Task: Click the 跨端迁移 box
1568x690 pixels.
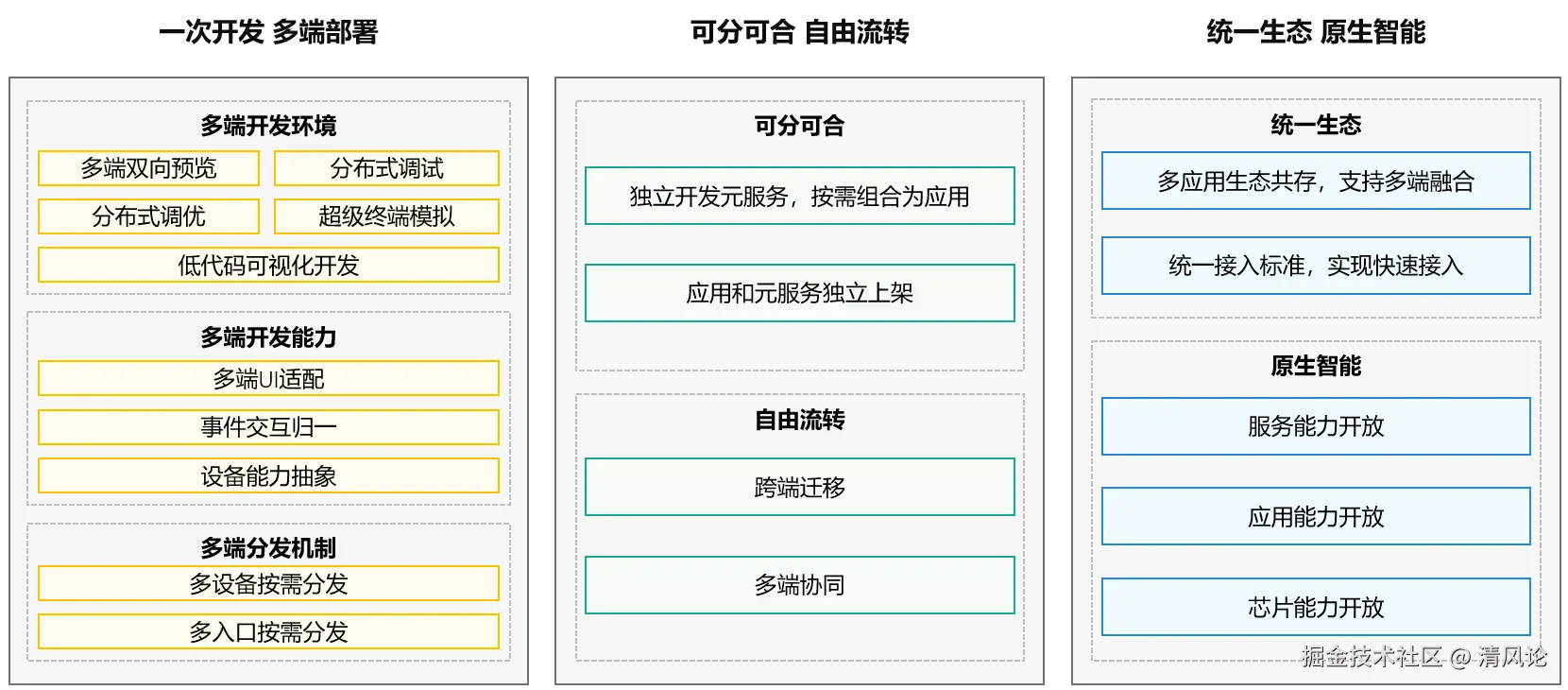Action: pos(799,488)
